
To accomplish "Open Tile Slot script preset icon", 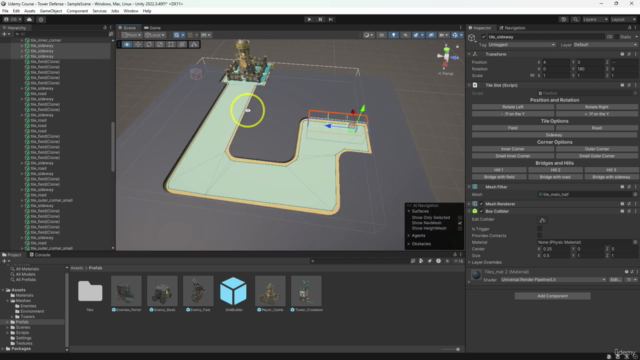I will pos(629,85).
